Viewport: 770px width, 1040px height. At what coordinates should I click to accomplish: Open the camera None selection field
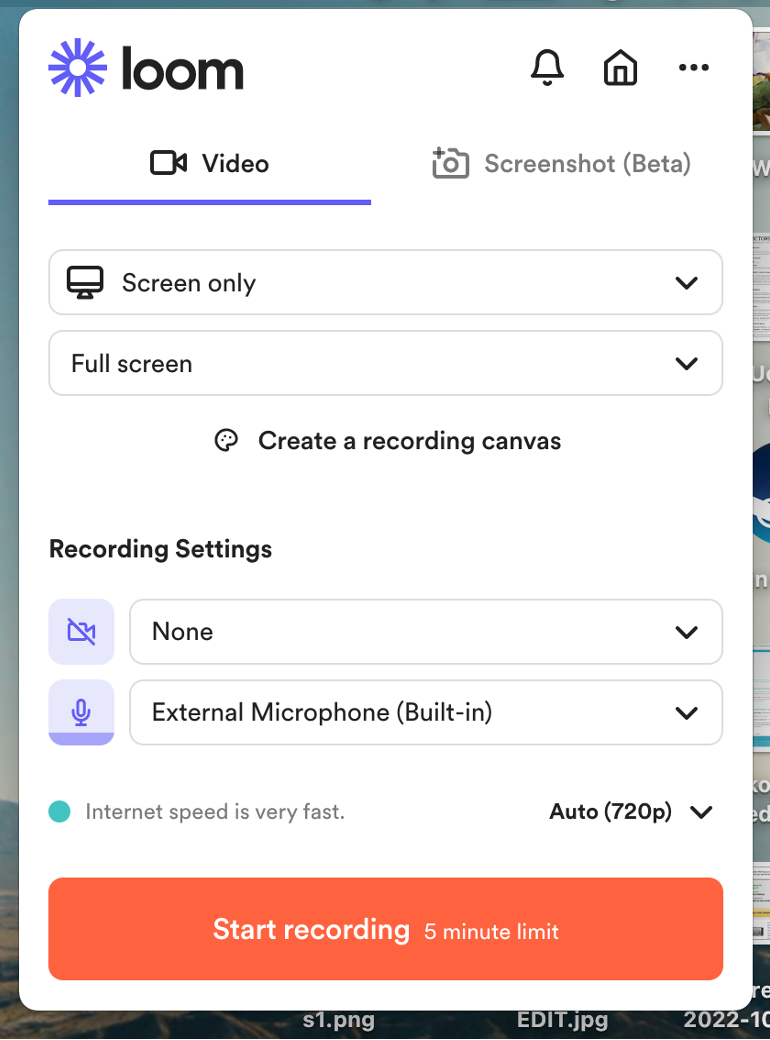point(426,631)
